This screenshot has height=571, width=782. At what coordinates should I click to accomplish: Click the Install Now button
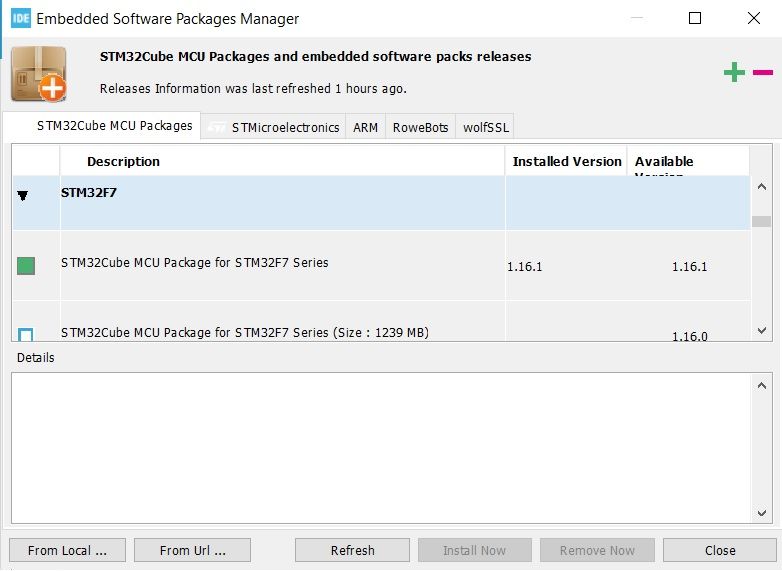[x=474, y=550]
